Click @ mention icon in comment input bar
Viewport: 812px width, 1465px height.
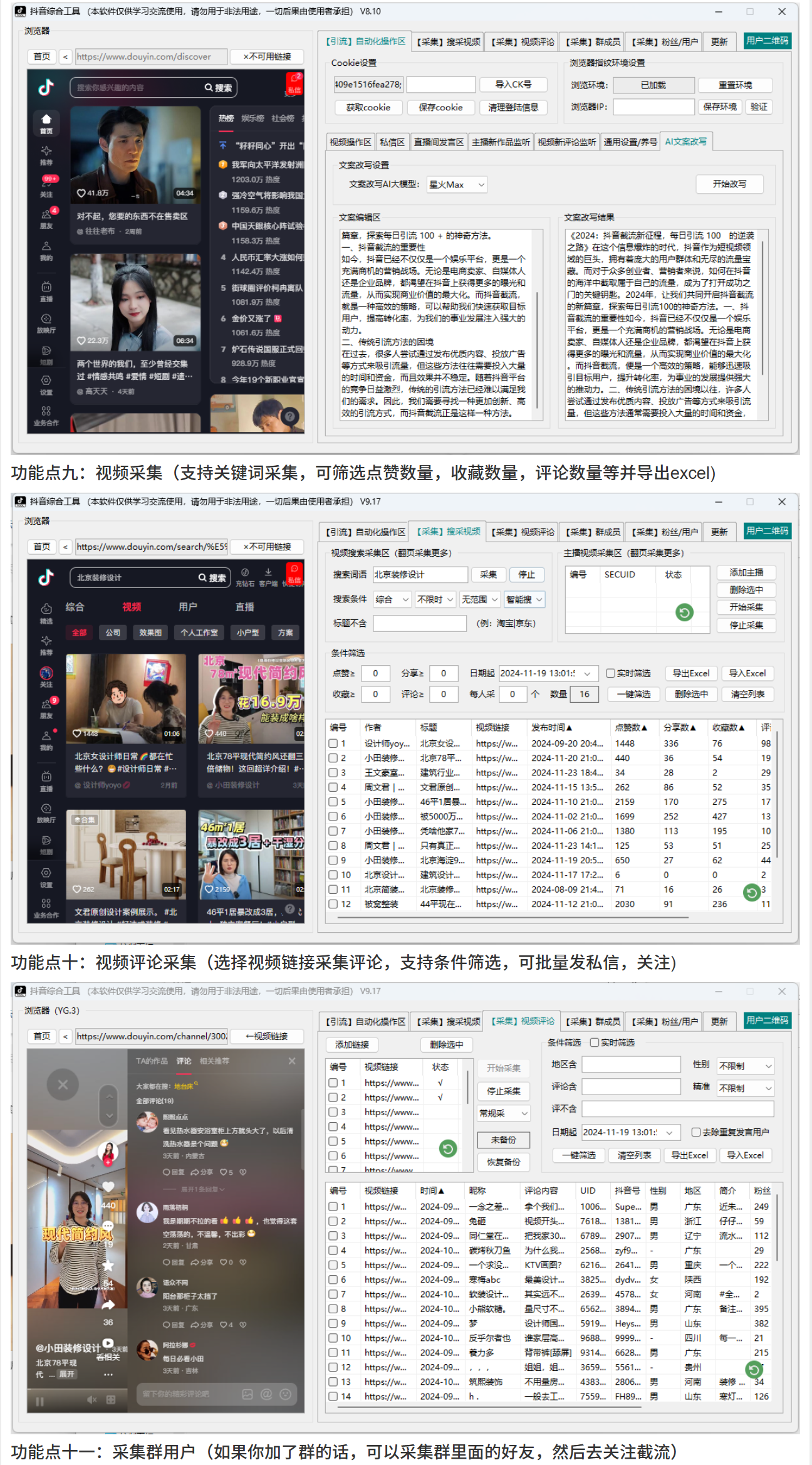click(x=266, y=1394)
